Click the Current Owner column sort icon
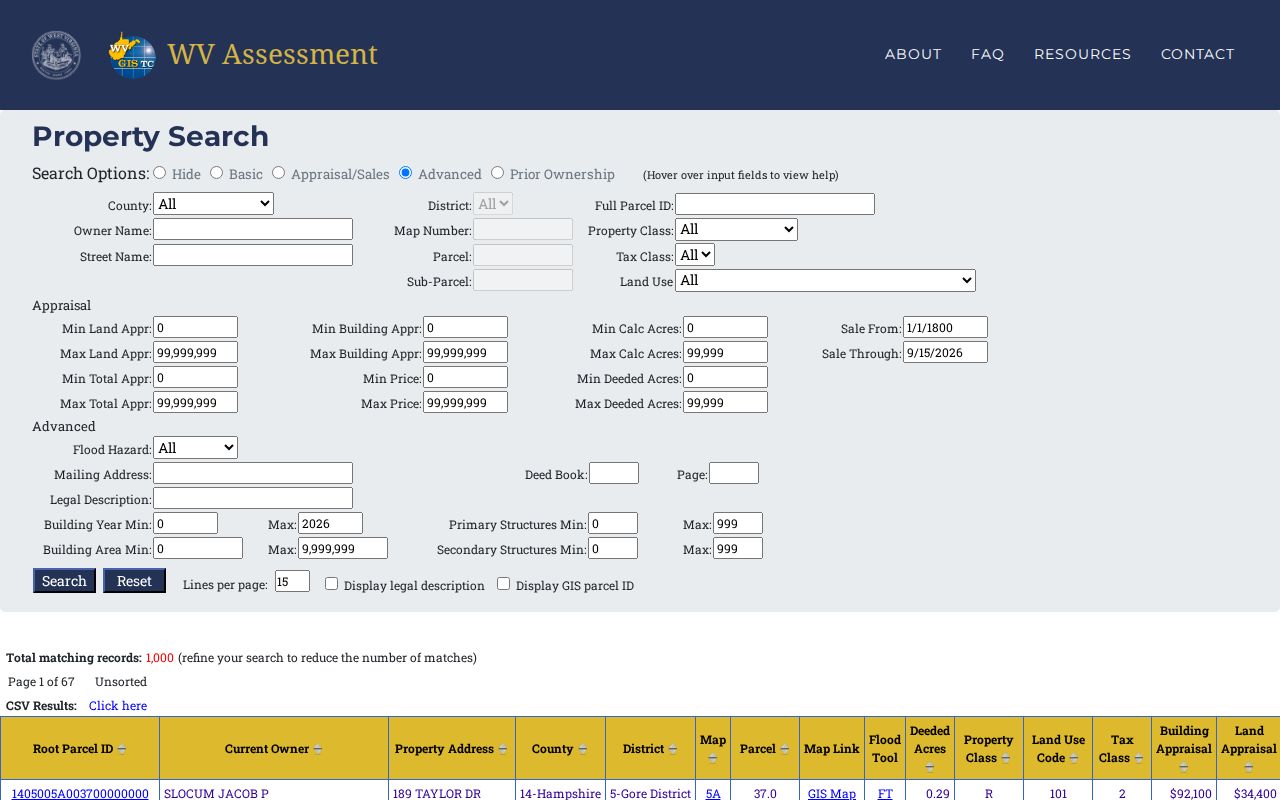This screenshot has width=1280, height=800. (x=318, y=749)
